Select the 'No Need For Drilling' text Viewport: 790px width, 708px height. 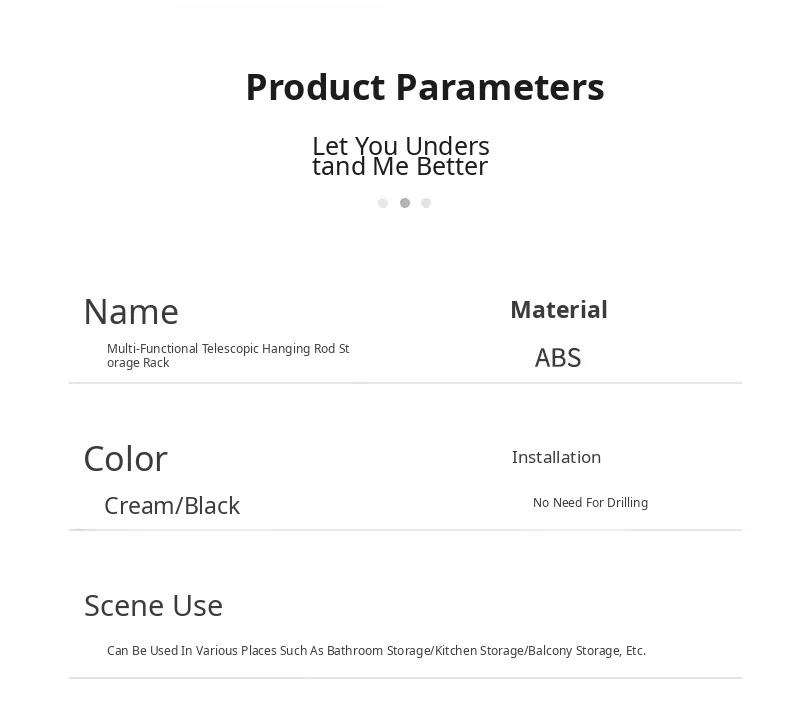pos(590,503)
